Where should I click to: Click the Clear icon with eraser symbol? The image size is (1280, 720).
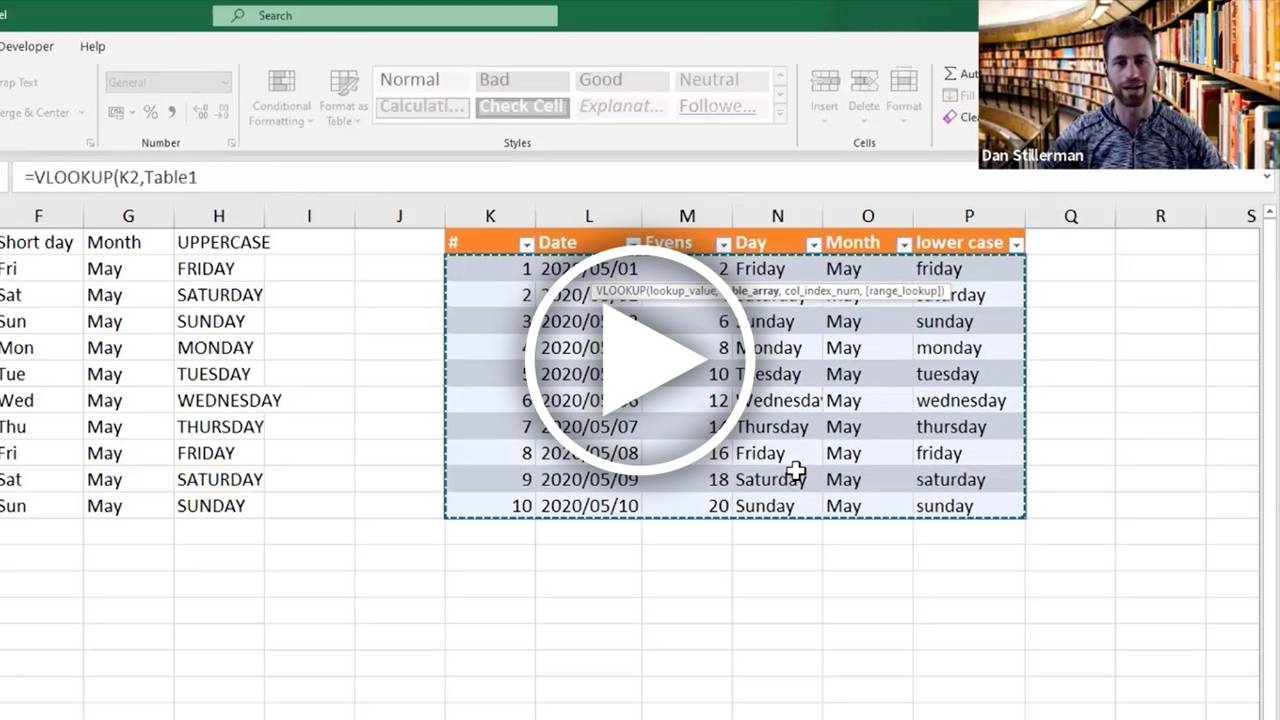[x=948, y=117]
